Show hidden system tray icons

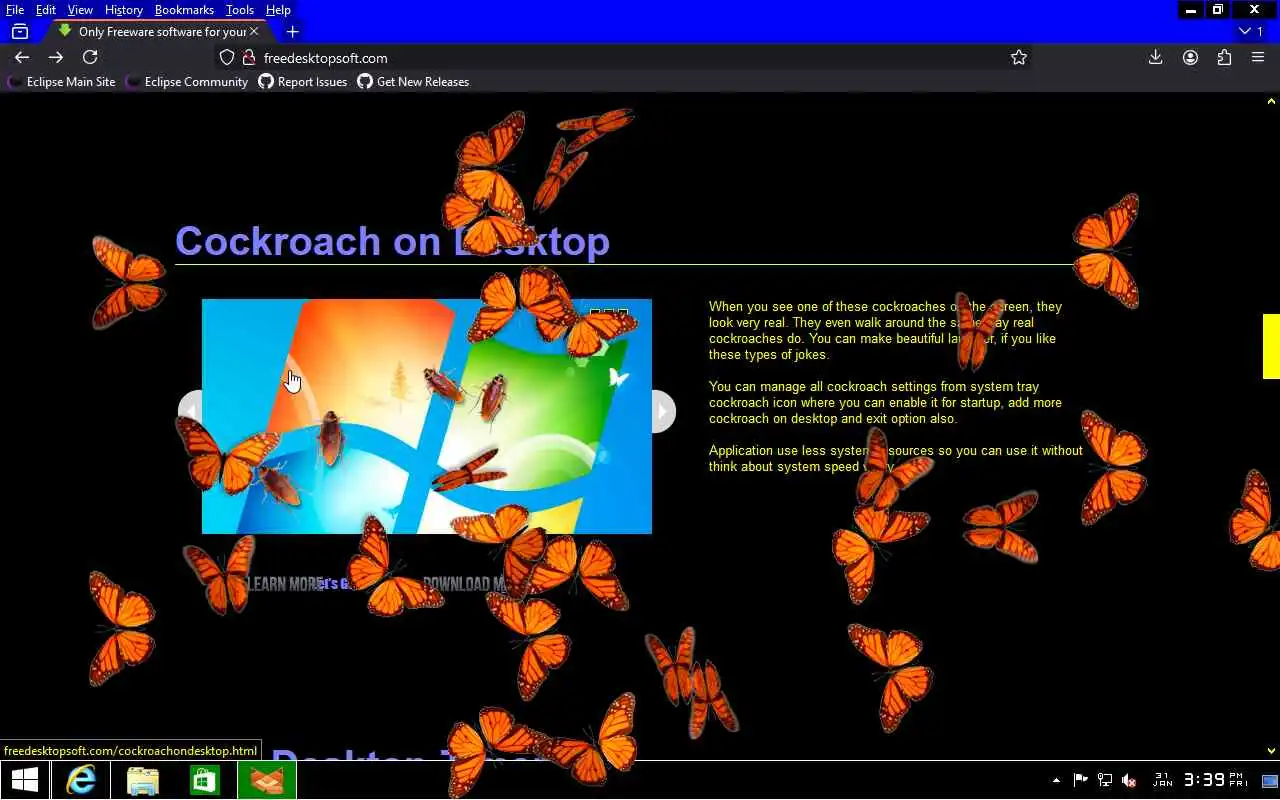(x=1056, y=780)
